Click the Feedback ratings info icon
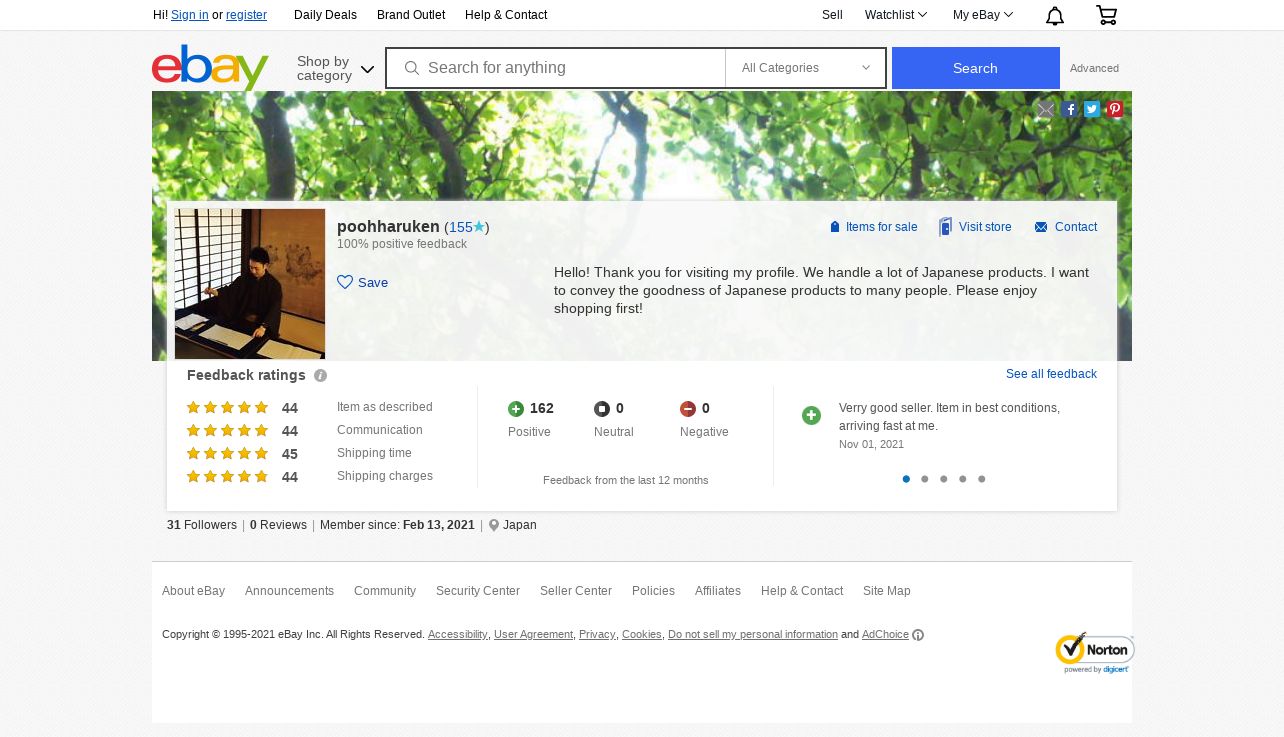The width and height of the screenshot is (1284, 737). pos(320,376)
